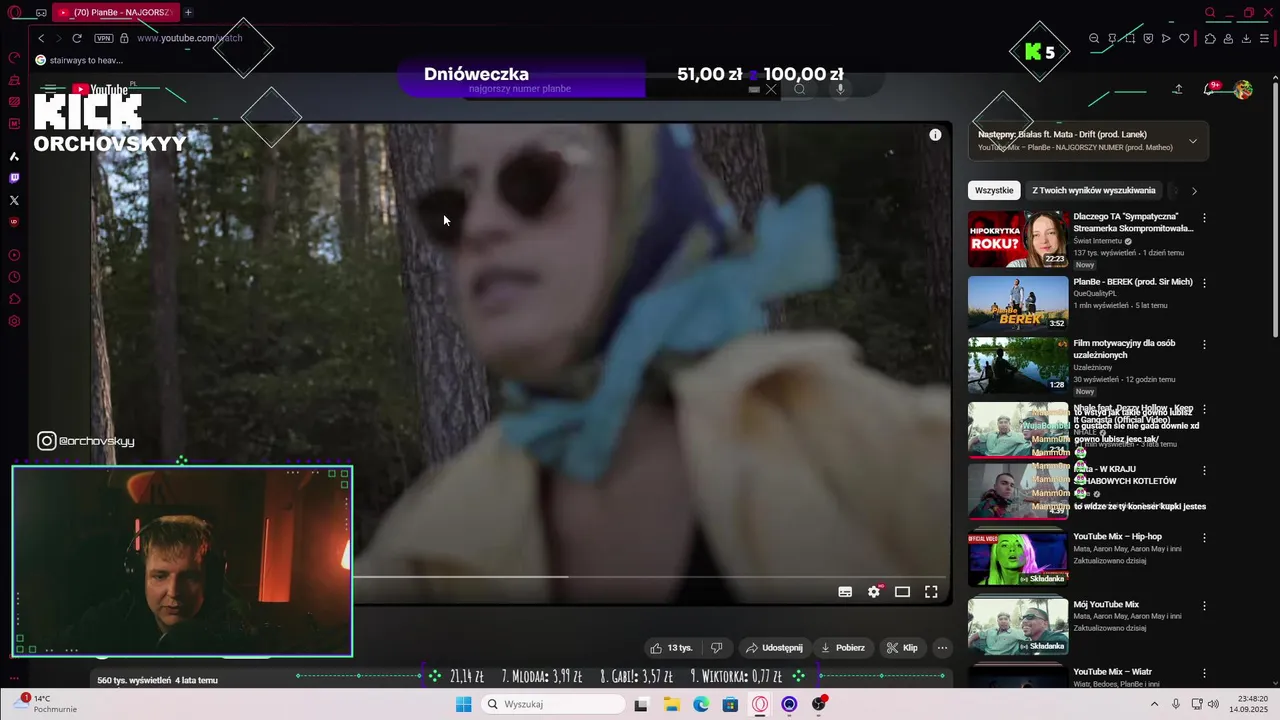Image resolution: width=1280 pixels, height=720 pixels.
Task: Open Twitch in the Opera sidebar
Action: [x=14, y=178]
